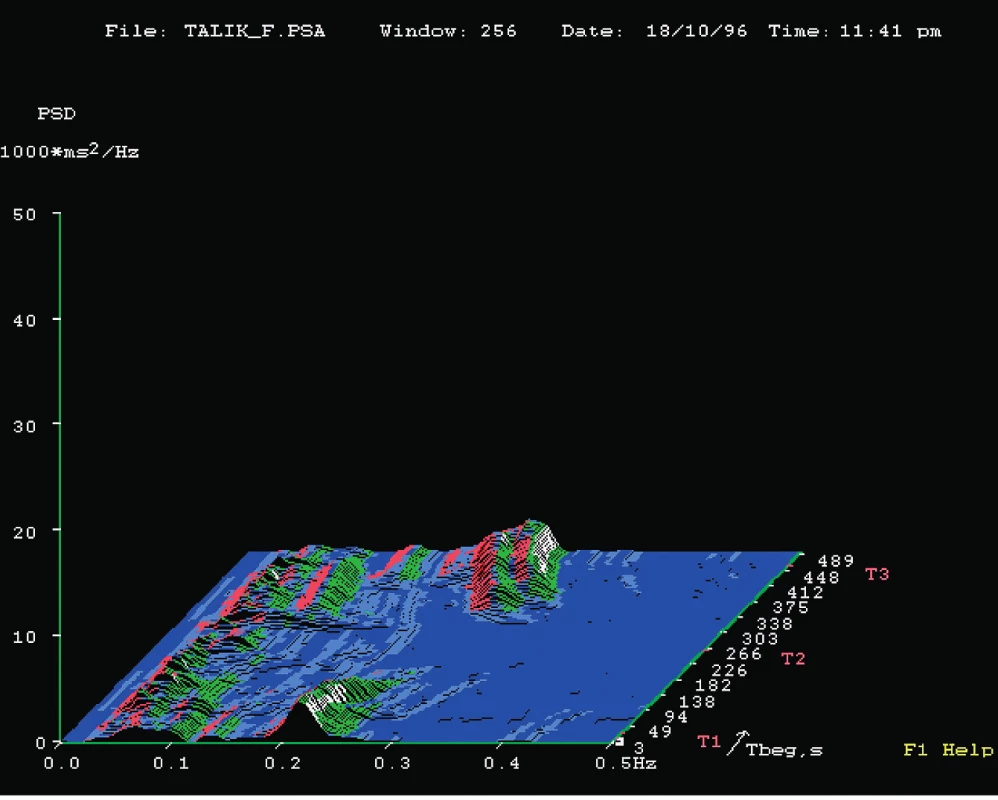This screenshot has width=998, height=800.
Task: Click the 94 time axis value
Action: coord(676,717)
